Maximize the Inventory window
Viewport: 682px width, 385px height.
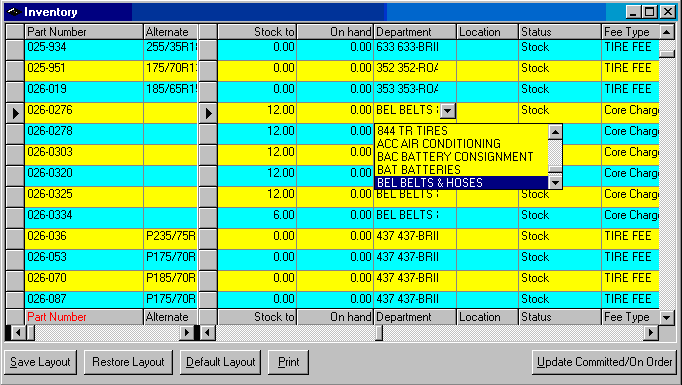pyautogui.click(x=649, y=12)
